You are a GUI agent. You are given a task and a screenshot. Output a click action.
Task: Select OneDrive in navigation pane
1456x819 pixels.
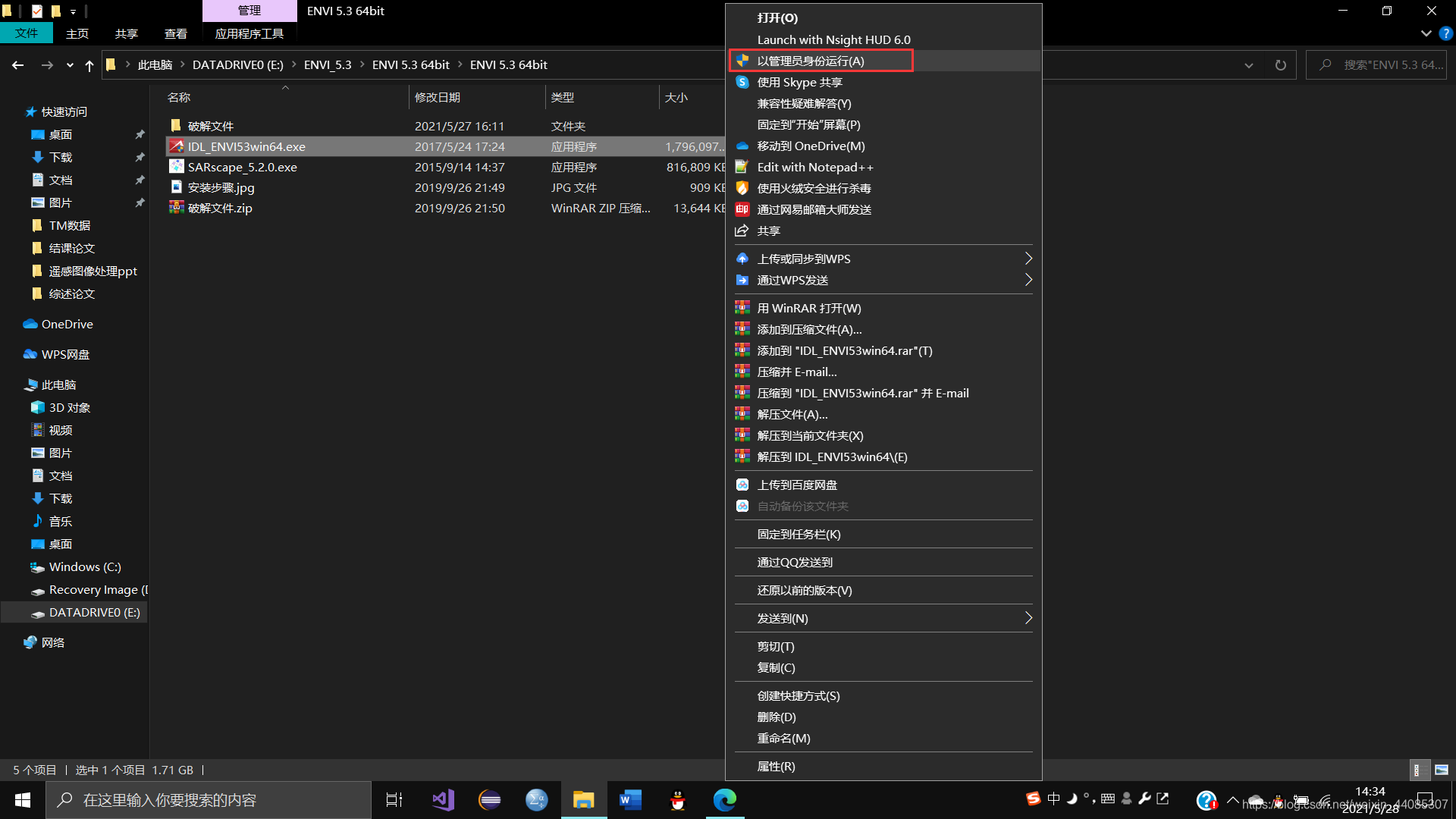click(x=67, y=324)
